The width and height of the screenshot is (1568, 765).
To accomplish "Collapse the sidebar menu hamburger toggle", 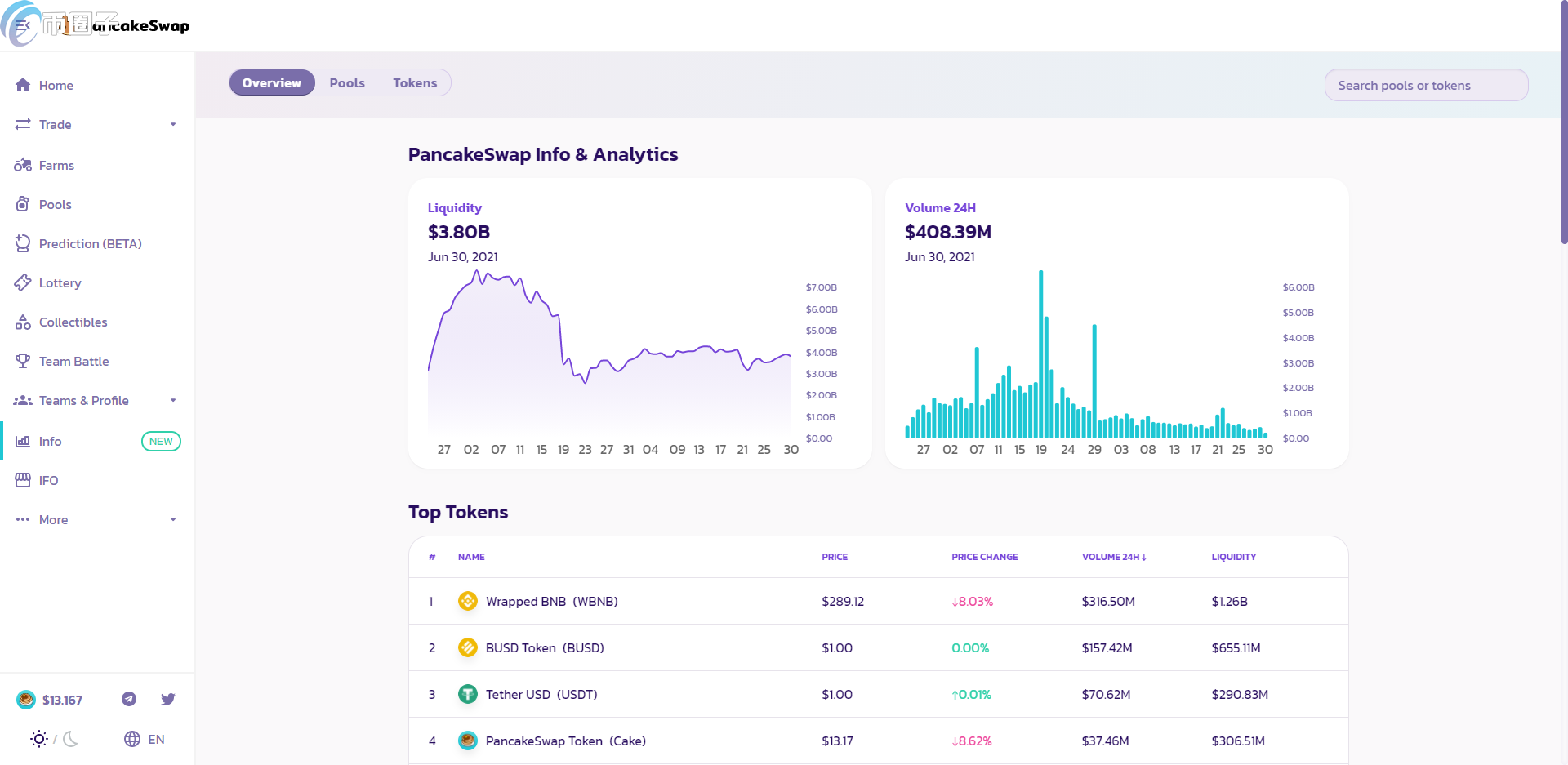I will [23, 25].
